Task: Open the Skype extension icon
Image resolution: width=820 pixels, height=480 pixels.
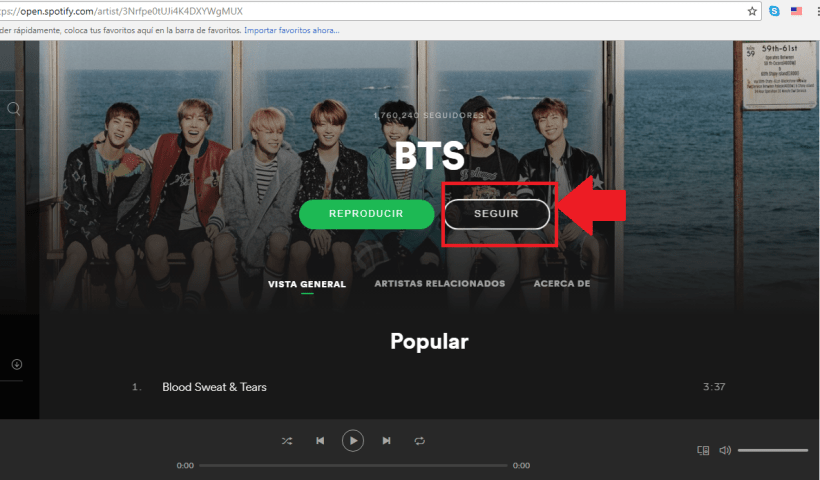Action: click(x=774, y=11)
